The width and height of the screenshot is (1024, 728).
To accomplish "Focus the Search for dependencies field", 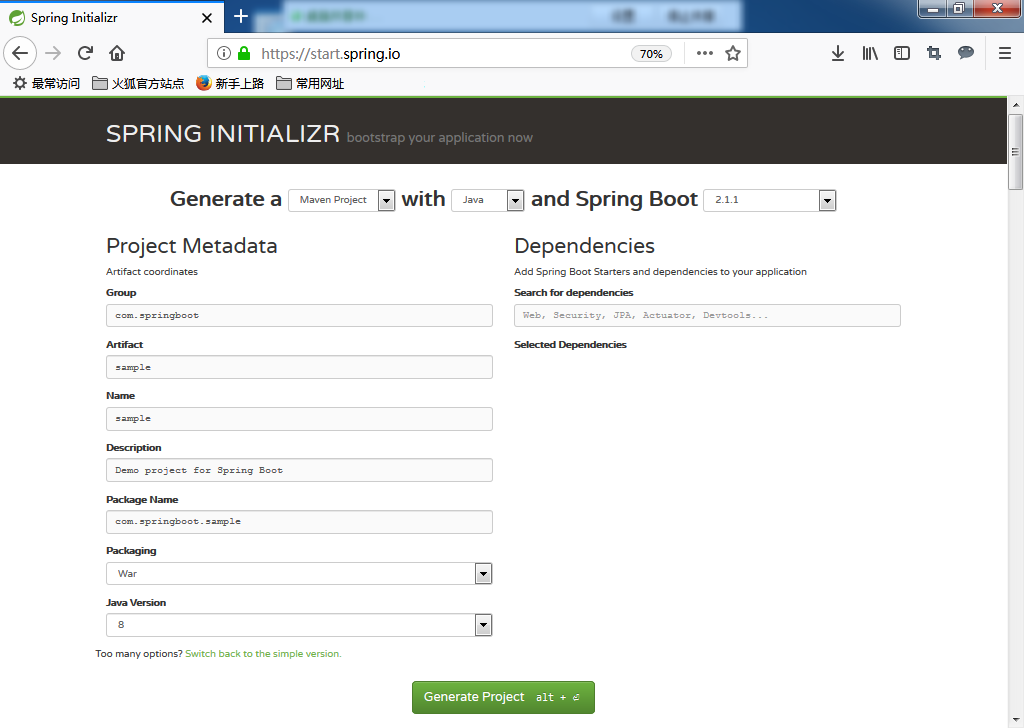I will tap(707, 316).
